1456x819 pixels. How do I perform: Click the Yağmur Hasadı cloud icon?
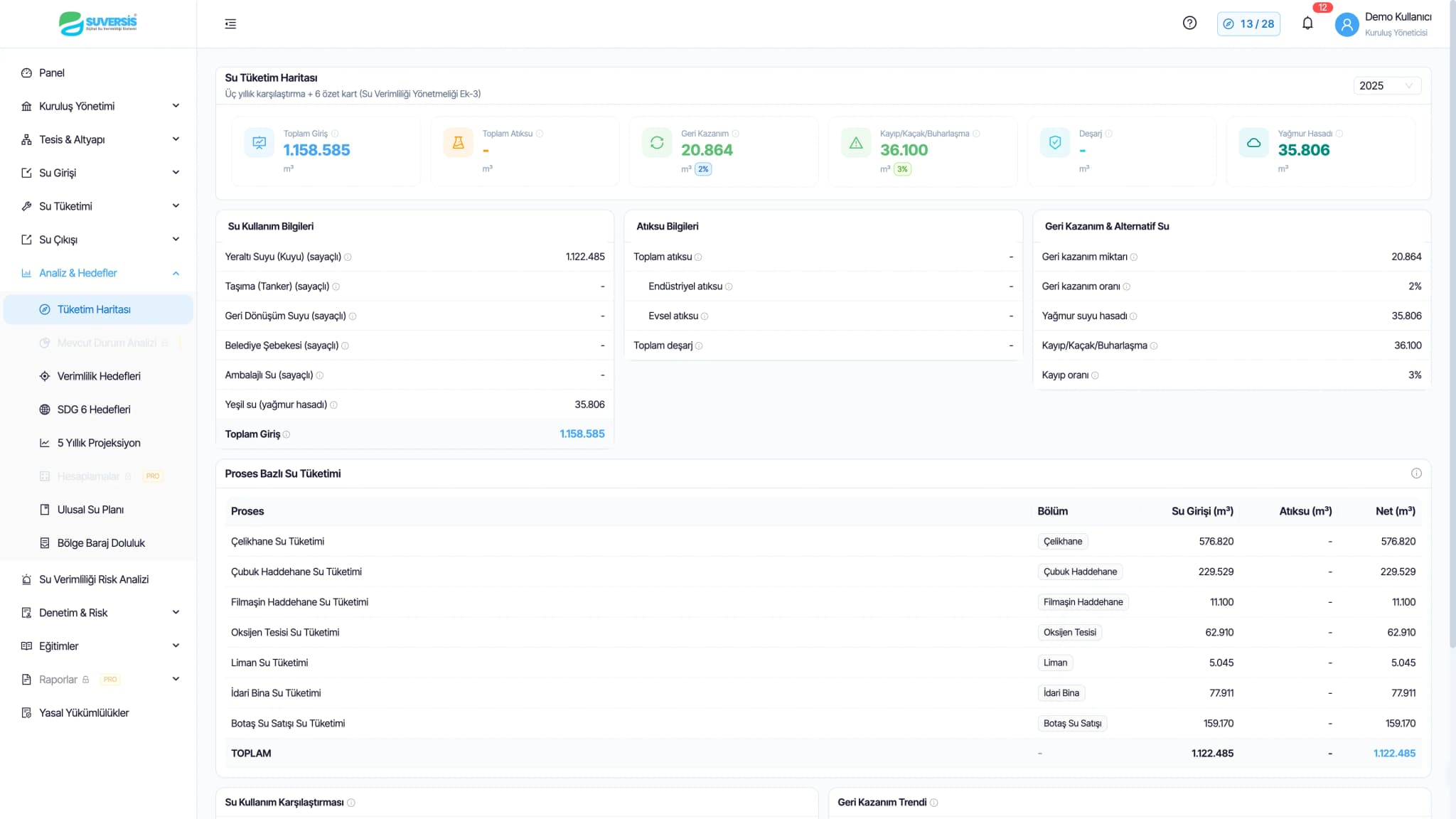click(1253, 143)
